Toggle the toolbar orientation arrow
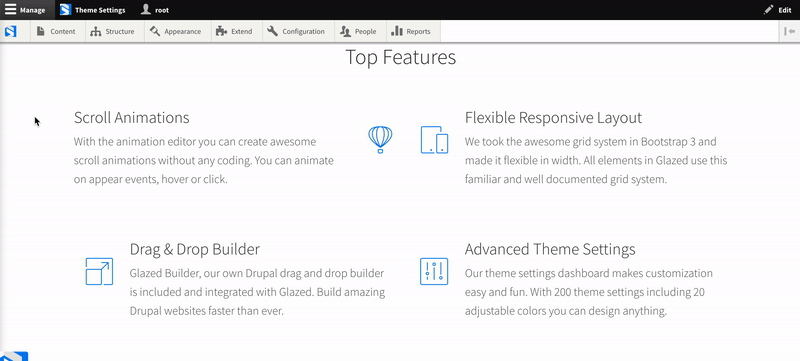The width and height of the screenshot is (800, 361). pyautogui.click(x=790, y=31)
